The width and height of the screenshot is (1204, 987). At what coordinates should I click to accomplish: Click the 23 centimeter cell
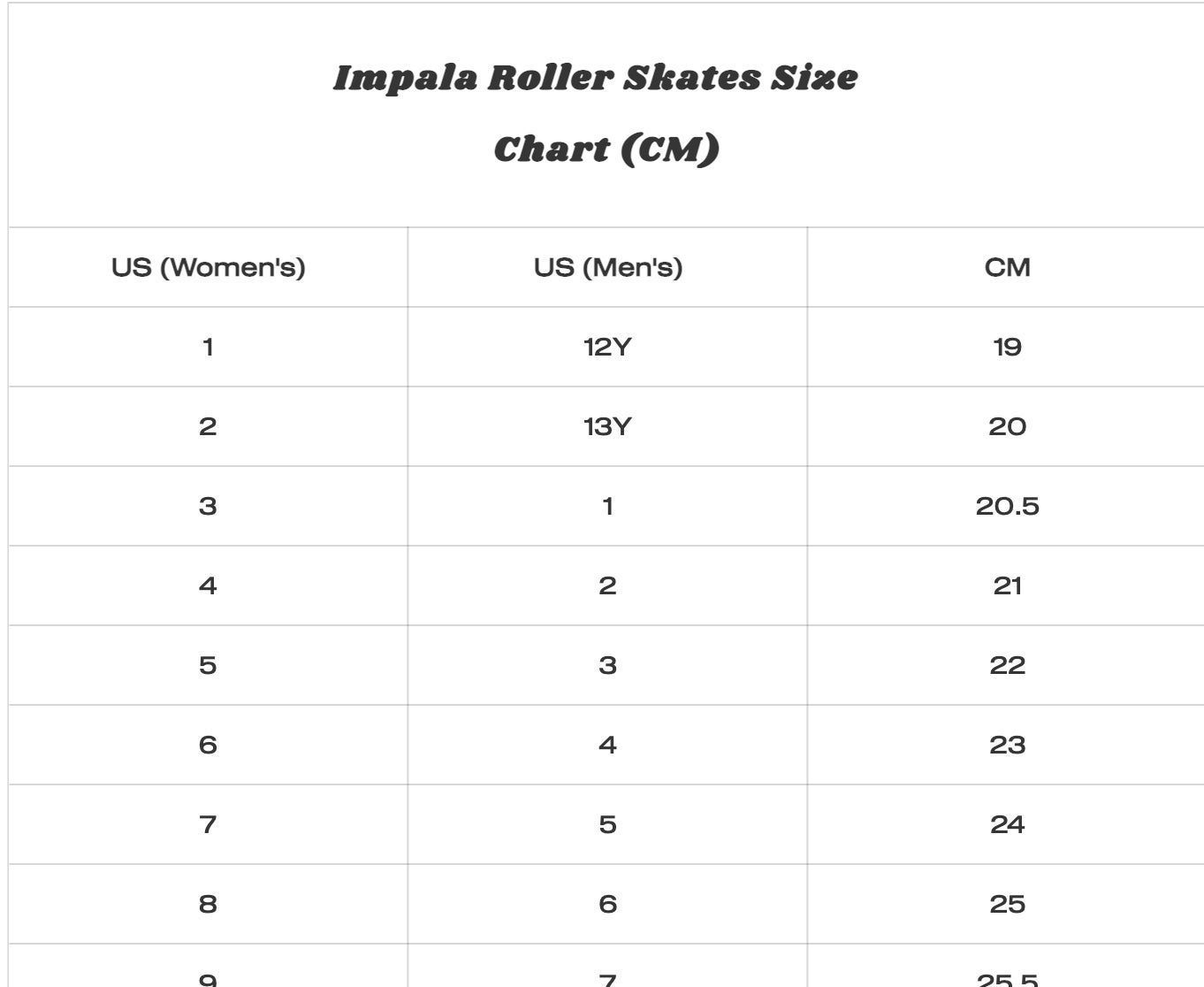point(1007,745)
